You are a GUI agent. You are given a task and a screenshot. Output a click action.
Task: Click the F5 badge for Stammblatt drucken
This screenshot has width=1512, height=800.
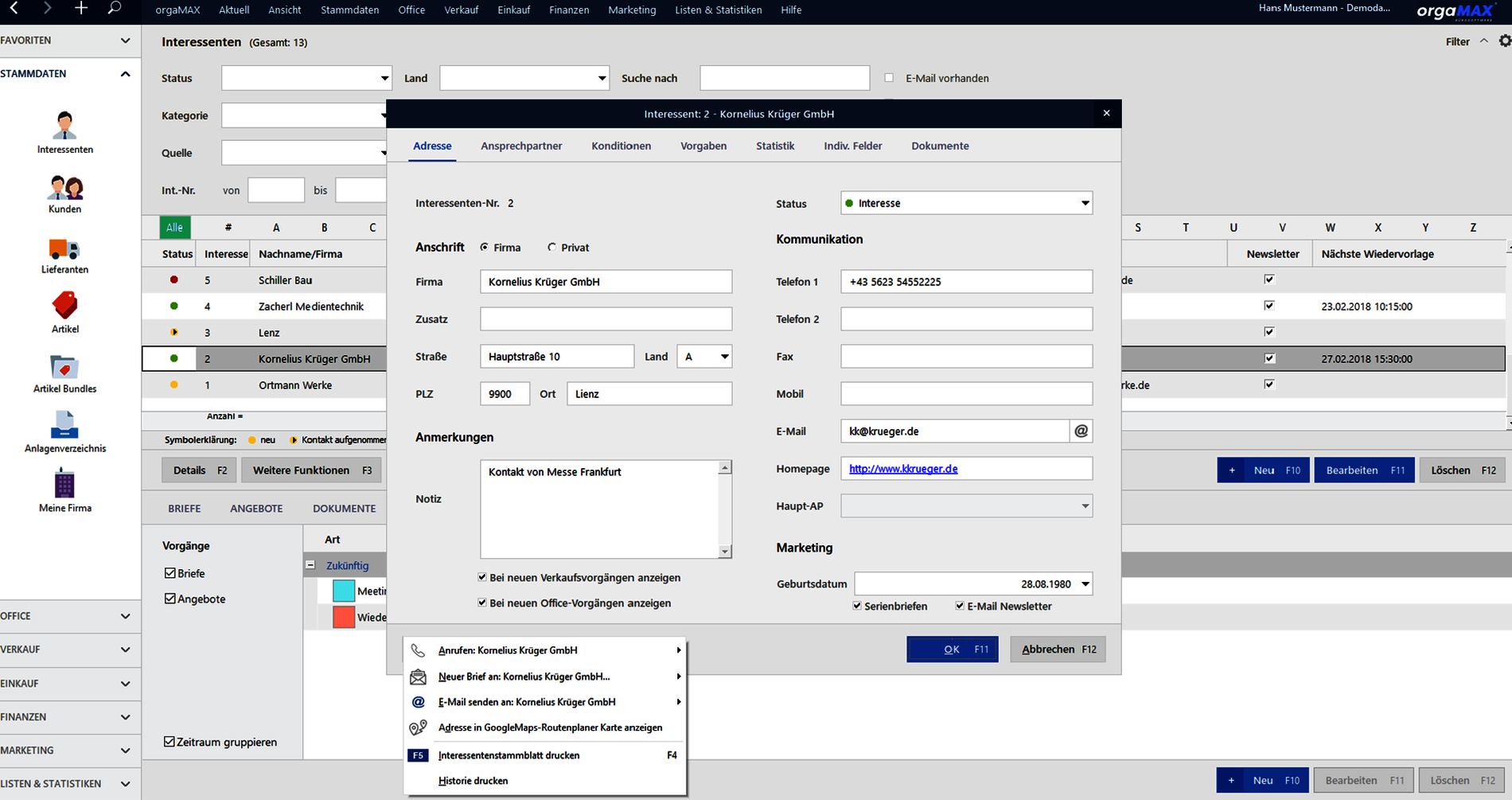[419, 755]
